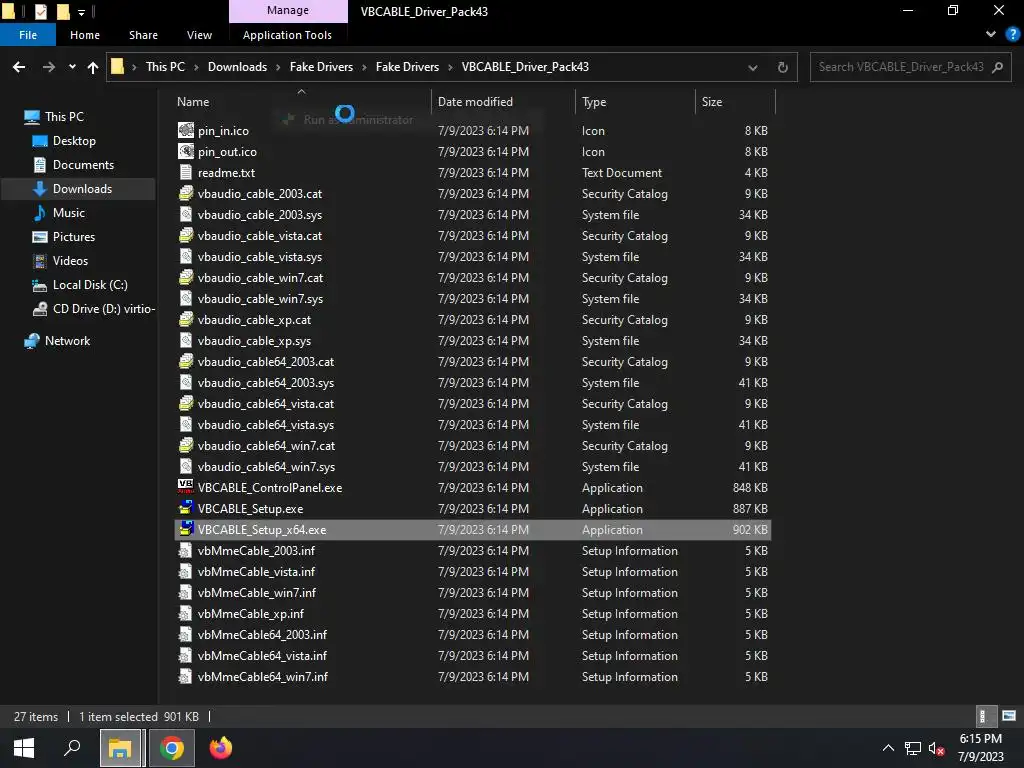Launch Google Chrome from the taskbar
The height and width of the screenshot is (768, 1024).
pyautogui.click(x=172, y=748)
